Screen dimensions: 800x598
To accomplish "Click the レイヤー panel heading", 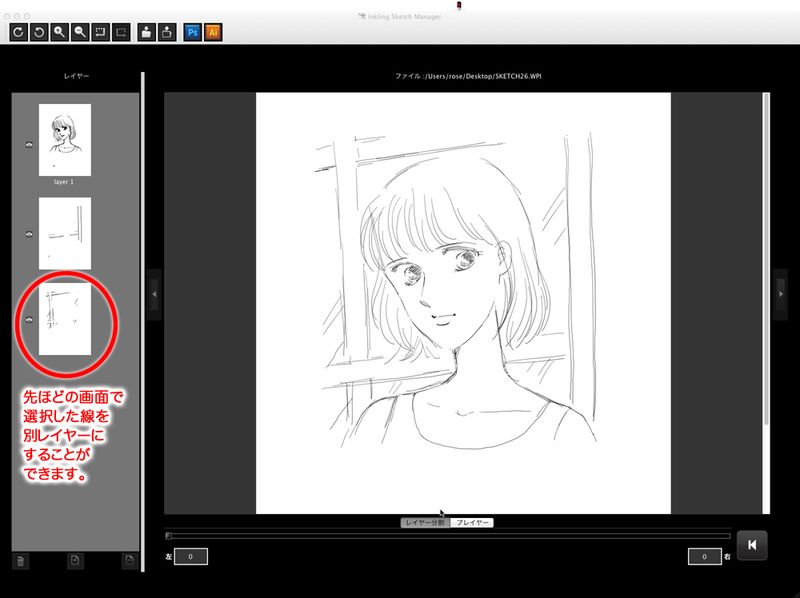I will [x=76, y=76].
